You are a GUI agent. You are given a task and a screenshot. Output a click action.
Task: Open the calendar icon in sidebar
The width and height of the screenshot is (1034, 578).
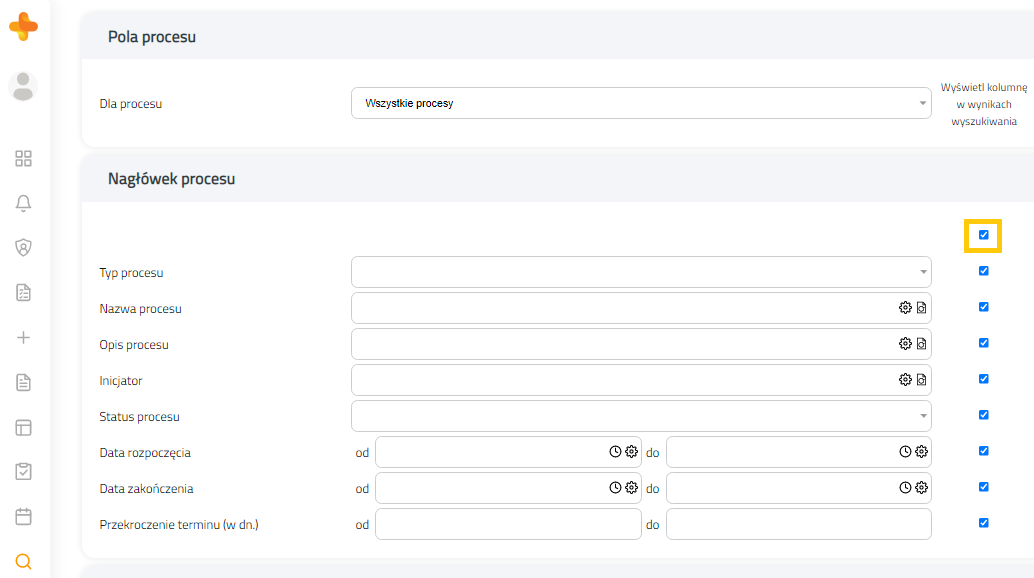click(x=23, y=517)
